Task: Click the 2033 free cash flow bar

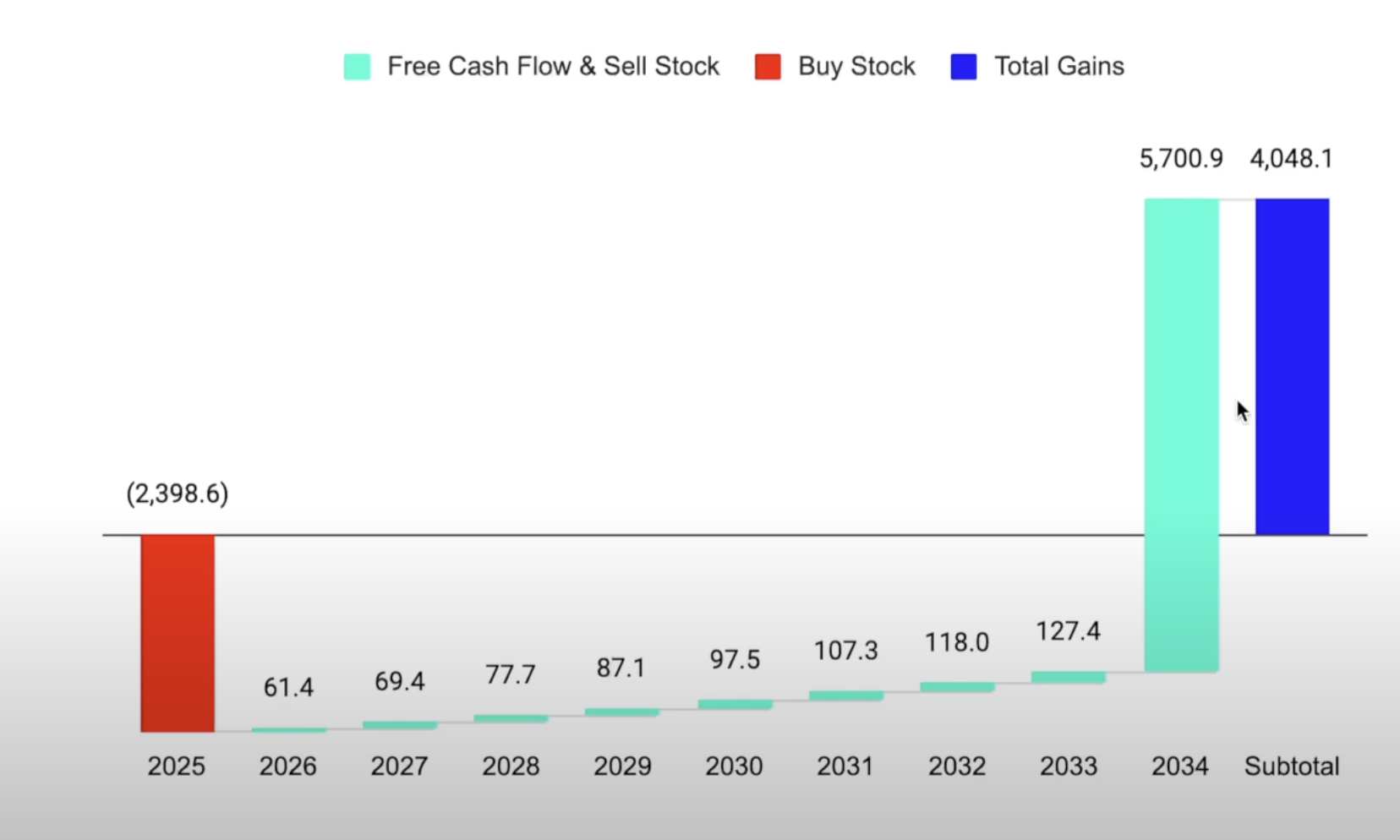Action: click(1069, 677)
